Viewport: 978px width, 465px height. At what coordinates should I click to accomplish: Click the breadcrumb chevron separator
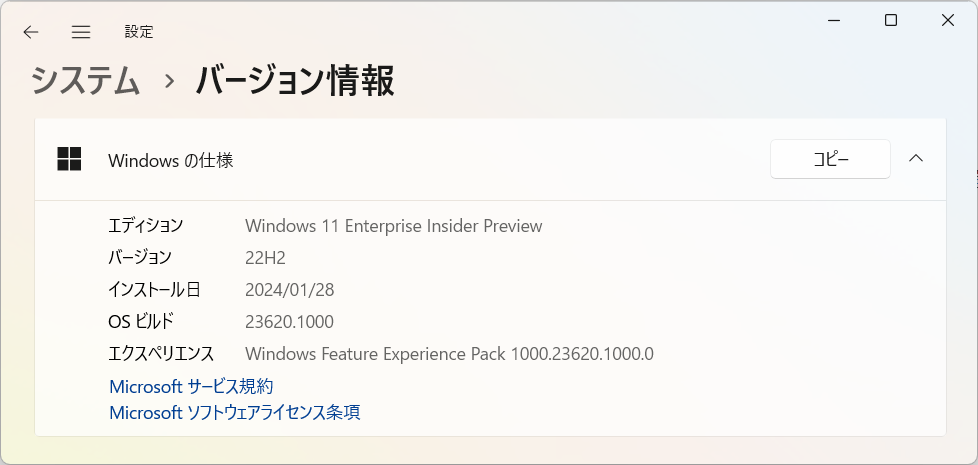pyautogui.click(x=168, y=81)
